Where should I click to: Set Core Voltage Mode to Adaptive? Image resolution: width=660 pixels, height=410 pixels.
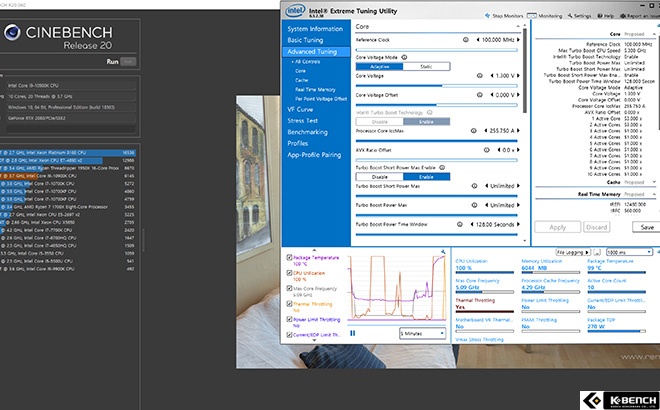(x=380, y=67)
